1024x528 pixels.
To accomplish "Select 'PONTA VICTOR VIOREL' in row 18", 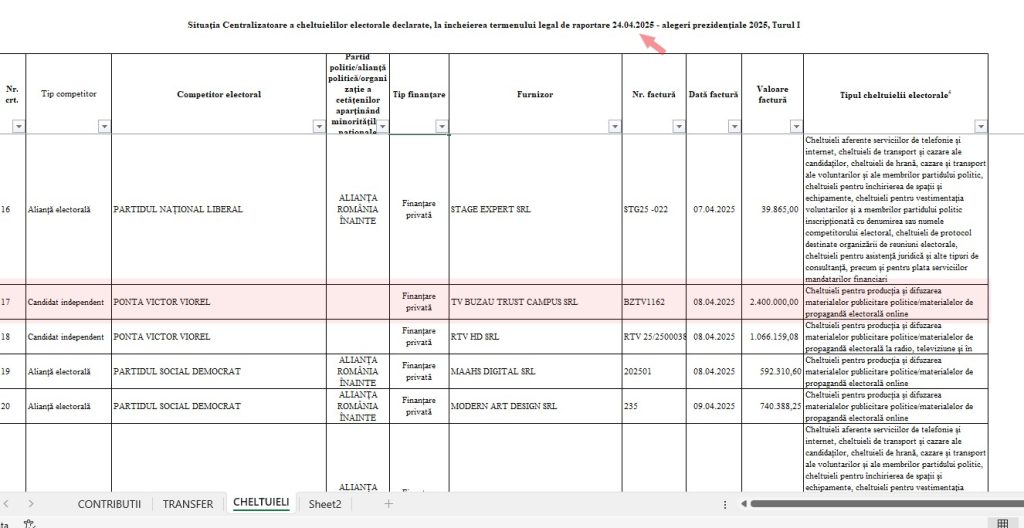I will pos(219,337).
